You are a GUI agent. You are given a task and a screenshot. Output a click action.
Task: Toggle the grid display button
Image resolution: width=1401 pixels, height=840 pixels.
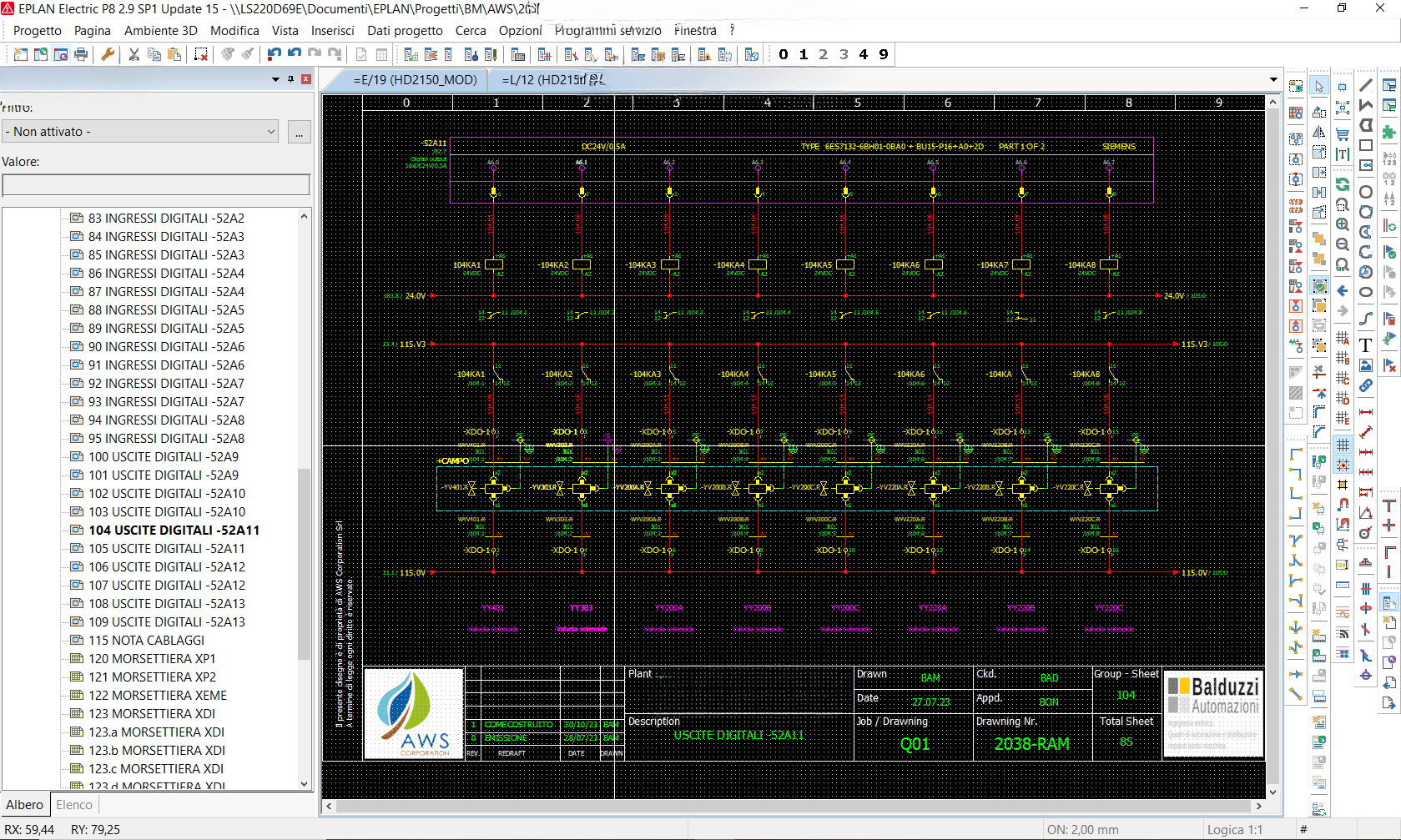[x=1342, y=445]
